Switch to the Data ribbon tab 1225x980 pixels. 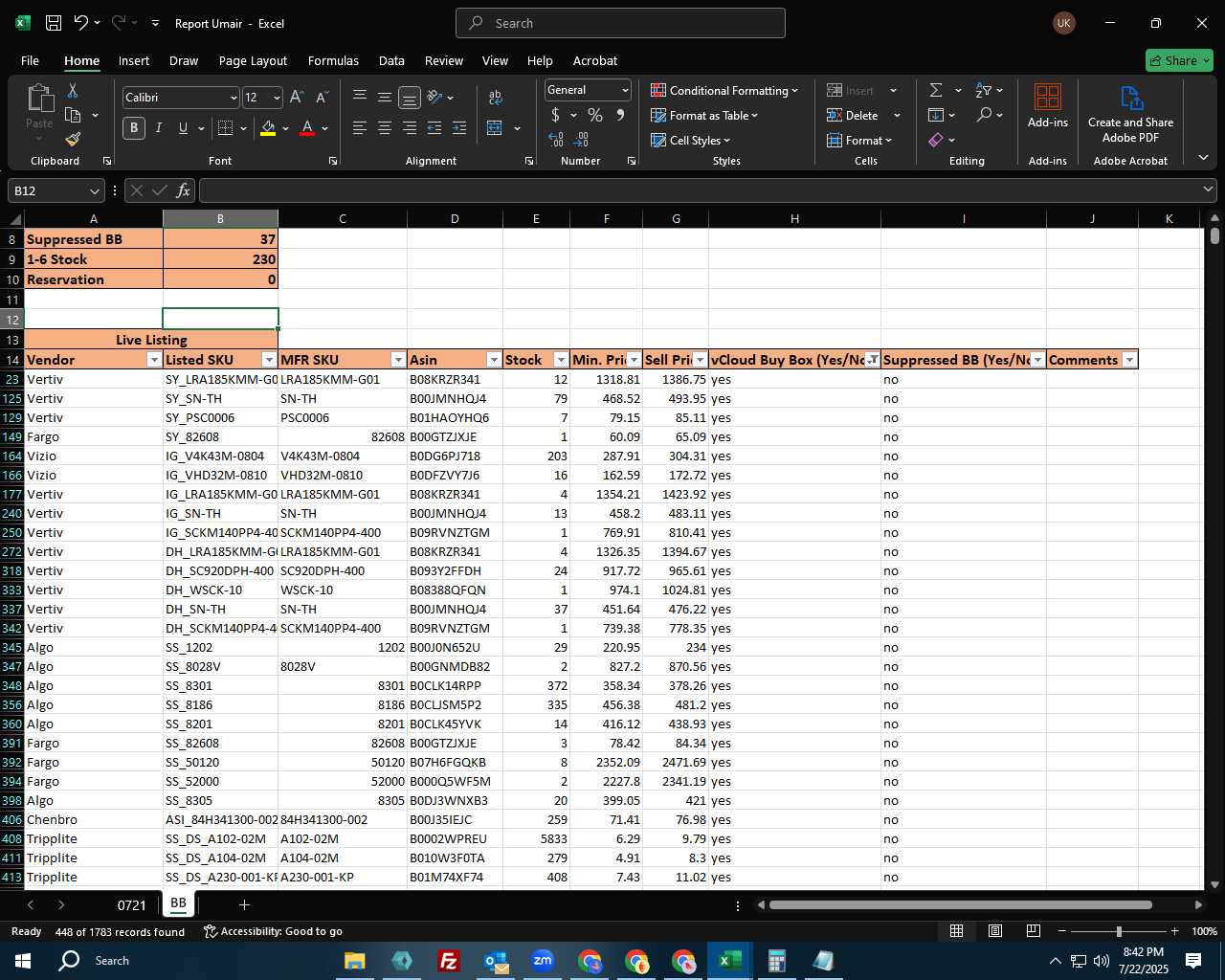[391, 60]
